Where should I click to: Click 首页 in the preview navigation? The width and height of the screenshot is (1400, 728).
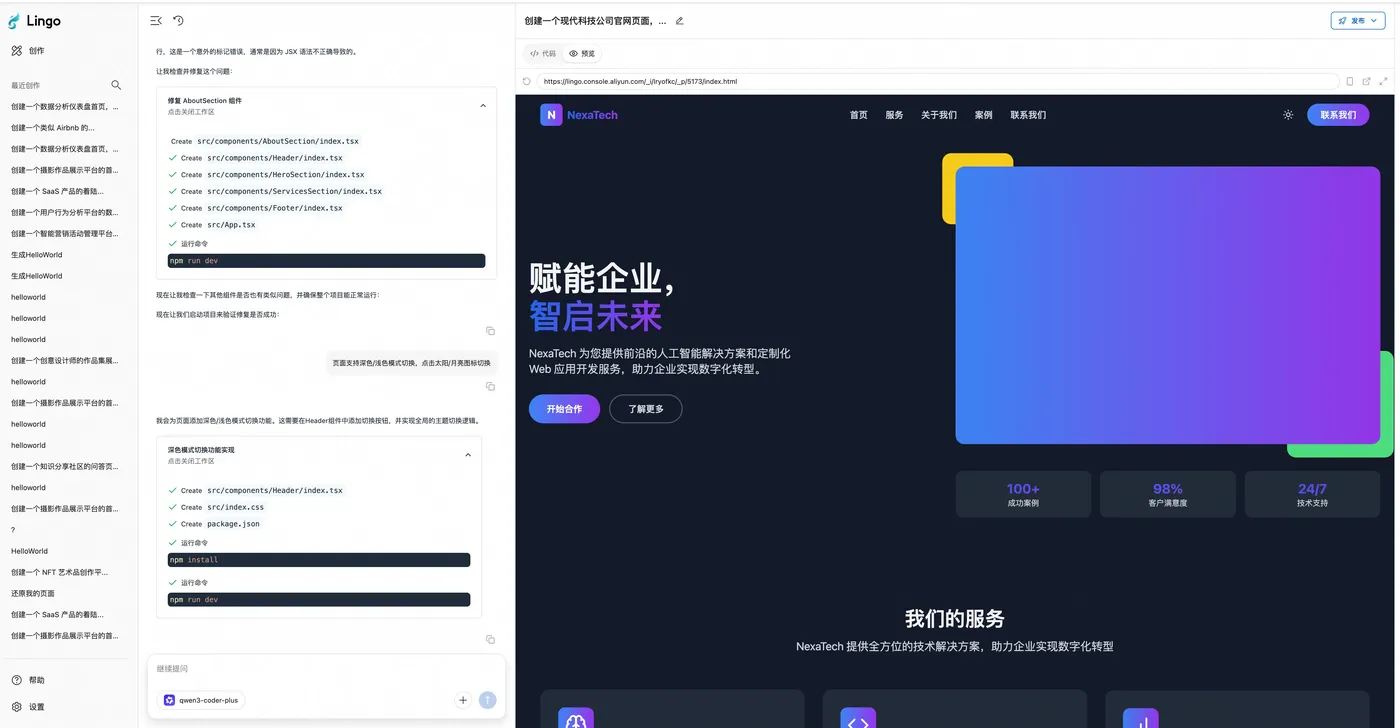tap(859, 115)
